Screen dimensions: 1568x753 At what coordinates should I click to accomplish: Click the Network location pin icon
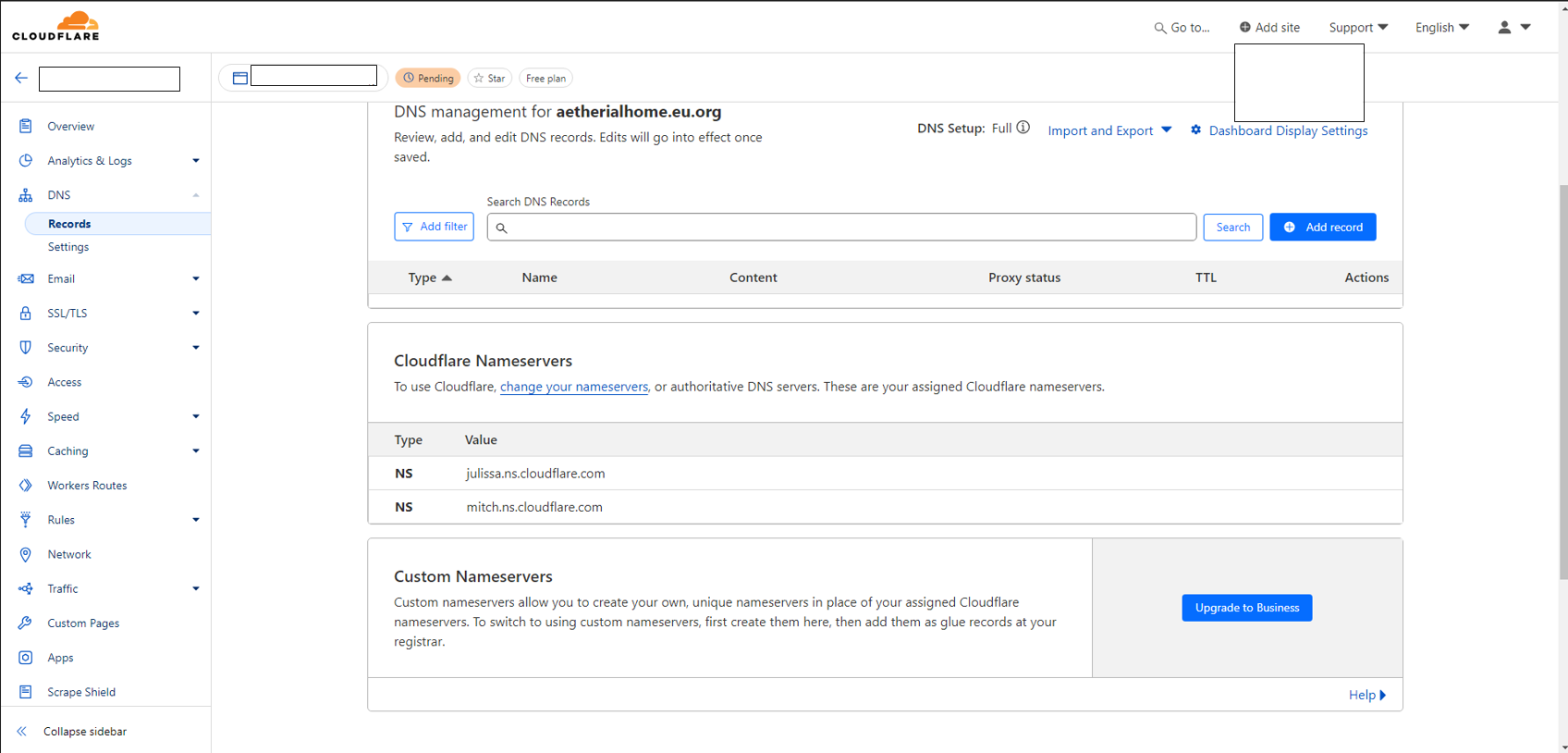click(x=26, y=554)
